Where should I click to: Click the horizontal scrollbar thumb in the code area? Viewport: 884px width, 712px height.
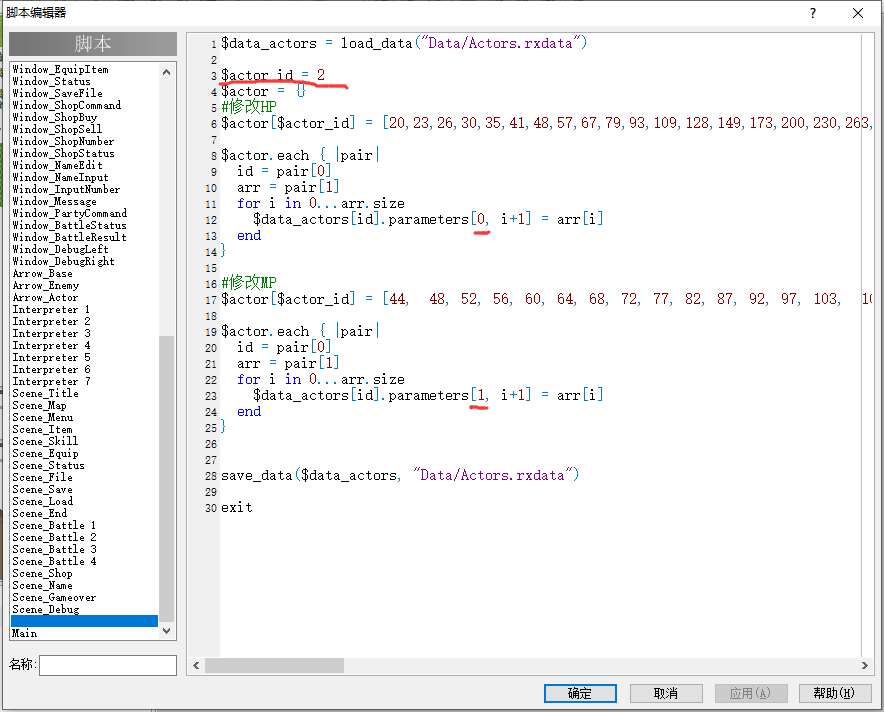tap(275, 666)
